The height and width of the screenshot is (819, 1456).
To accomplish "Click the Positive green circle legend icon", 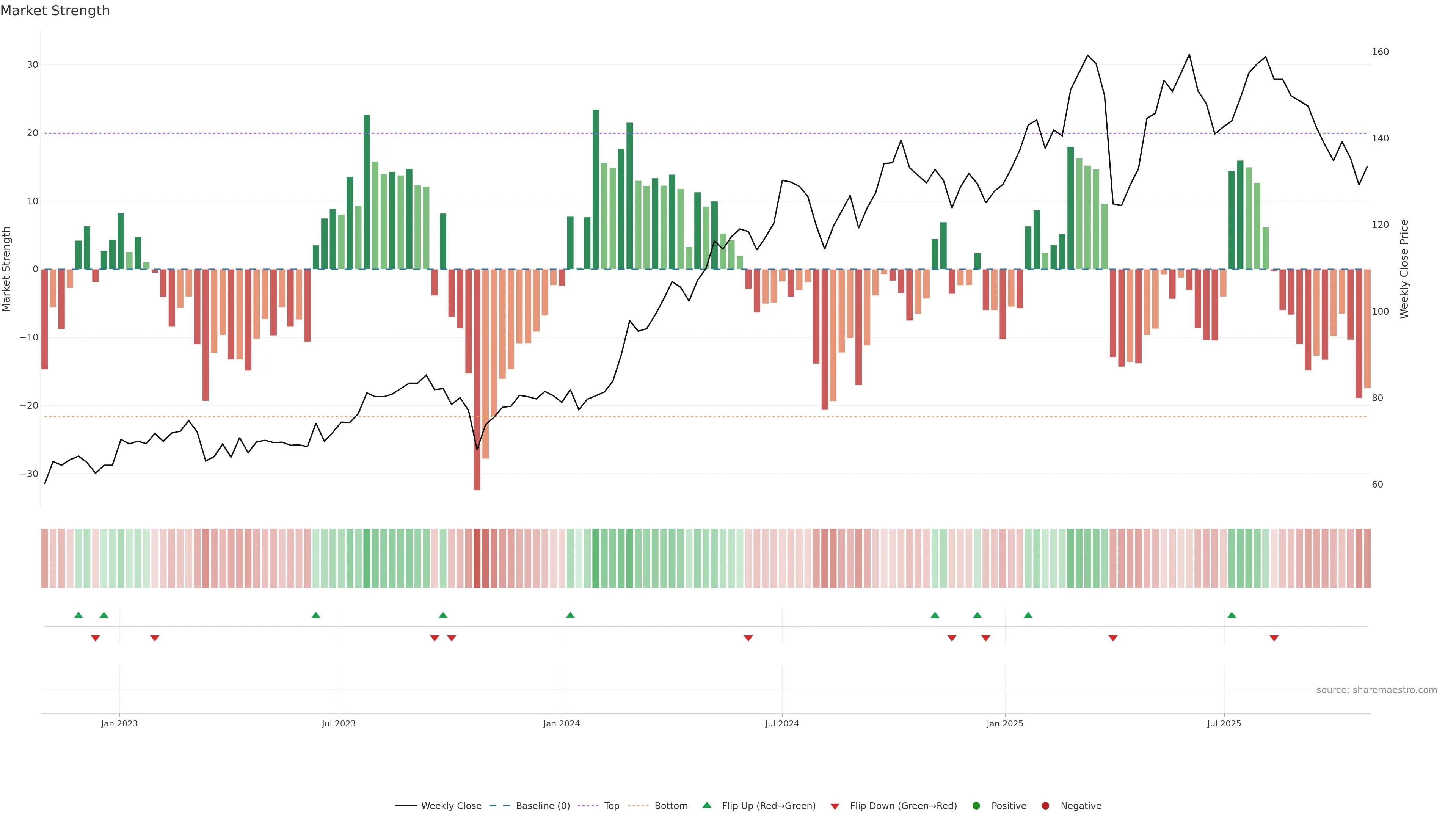I will (976, 805).
